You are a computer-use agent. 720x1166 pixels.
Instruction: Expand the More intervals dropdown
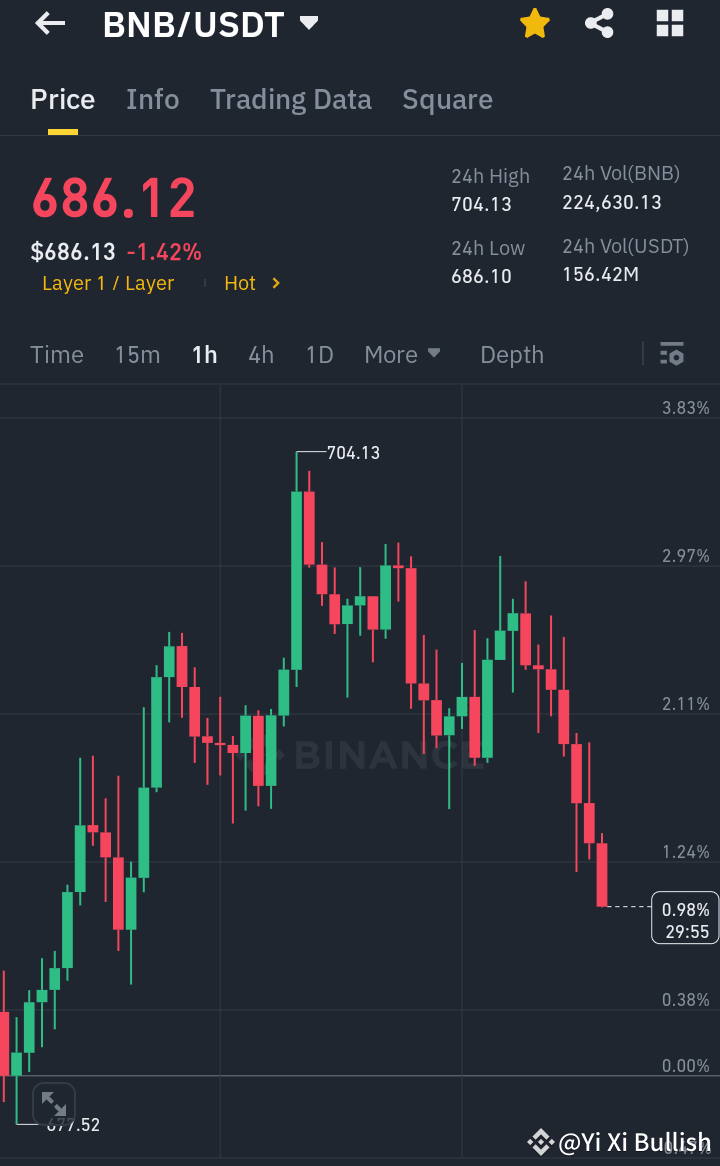click(x=402, y=354)
